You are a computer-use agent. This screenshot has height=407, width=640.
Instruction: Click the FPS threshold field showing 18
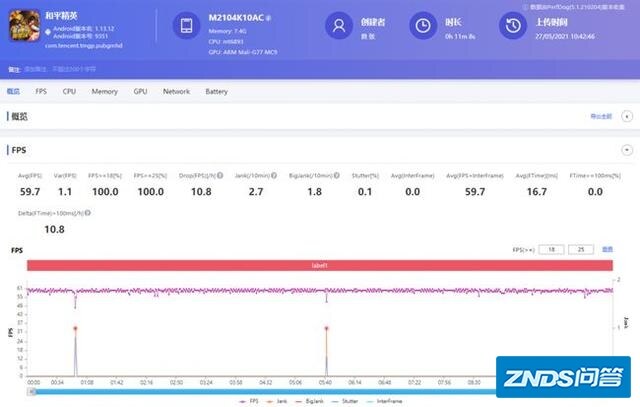click(551, 249)
